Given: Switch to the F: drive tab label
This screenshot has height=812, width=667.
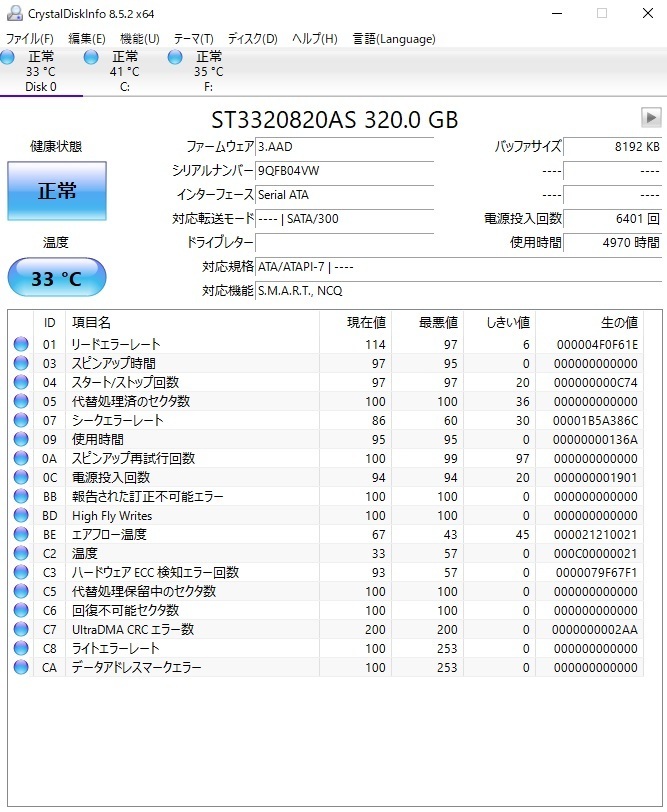Looking at the screenshot, I should (208, 86).
